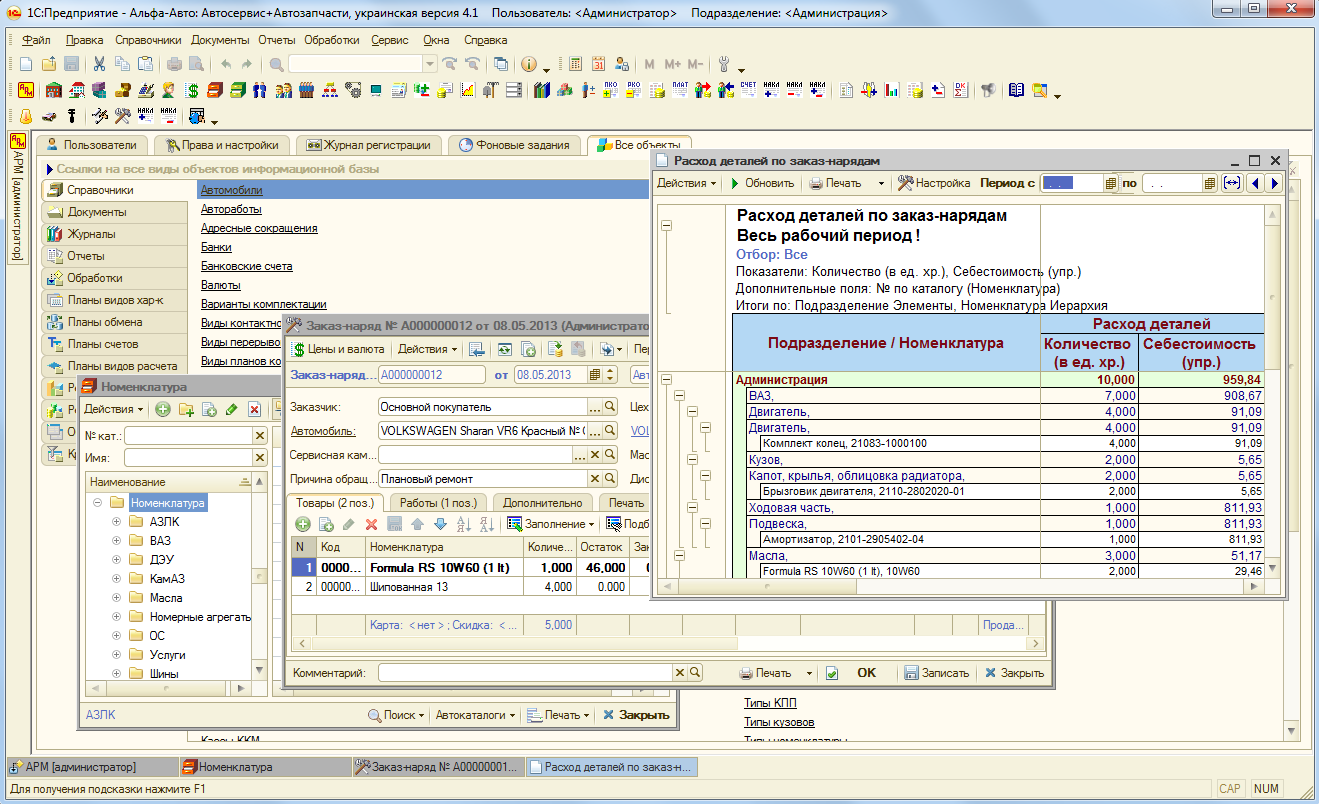Switch to Дополнительно tab in Заказ-наряд
Viewport: 1319px width, 804px height.
pyautogui.click(x=542, y=503)
